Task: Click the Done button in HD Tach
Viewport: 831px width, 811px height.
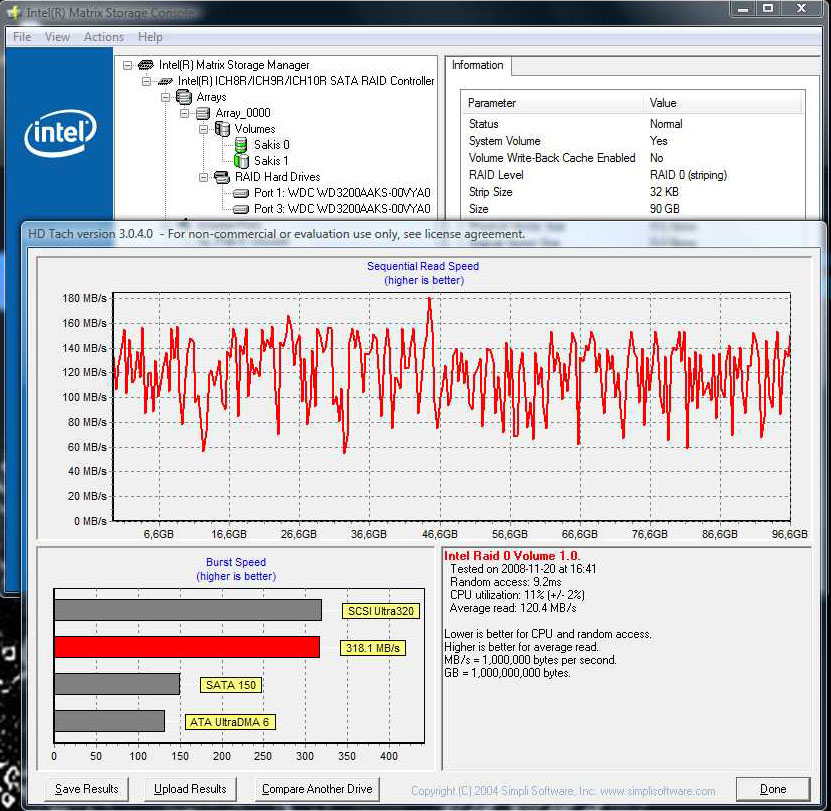Action: coord(773,789)
